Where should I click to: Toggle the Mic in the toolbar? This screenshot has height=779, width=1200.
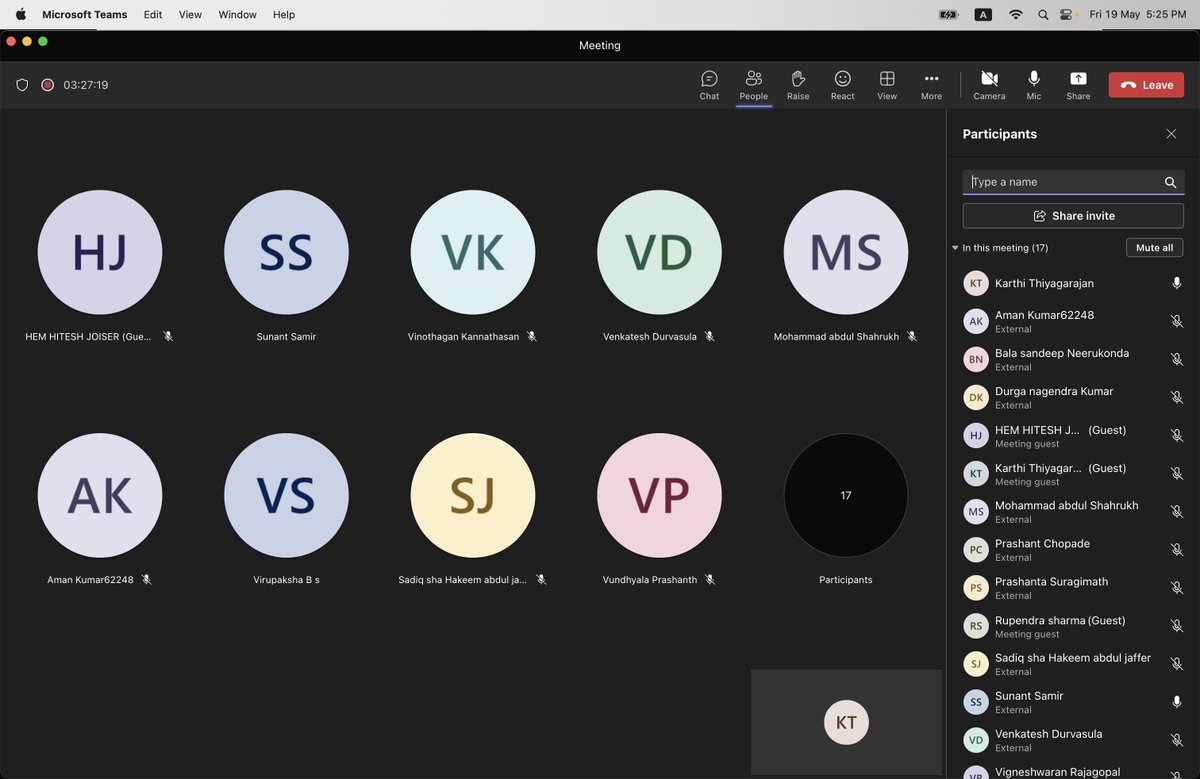(x=1034, y=85)
